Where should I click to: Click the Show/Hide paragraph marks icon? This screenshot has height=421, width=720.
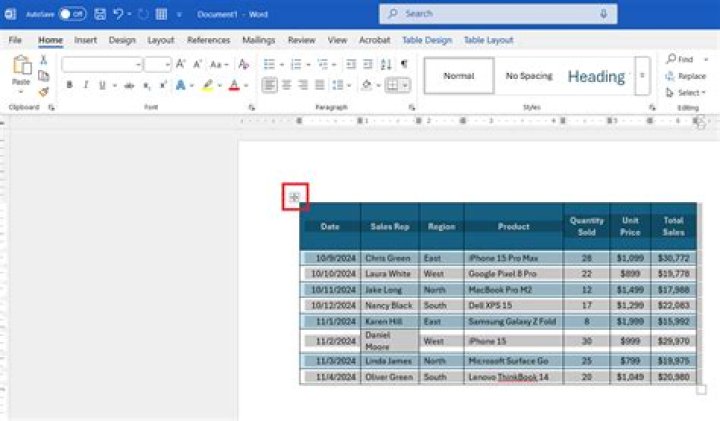[x=404, y=64]
